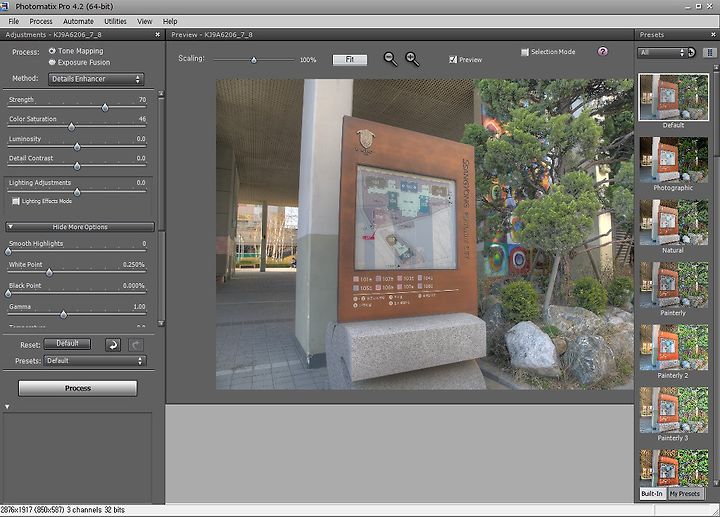Enable Selection Mode checkbox
Viewport: 720px width, 517px height.
(x=525, y=52)
